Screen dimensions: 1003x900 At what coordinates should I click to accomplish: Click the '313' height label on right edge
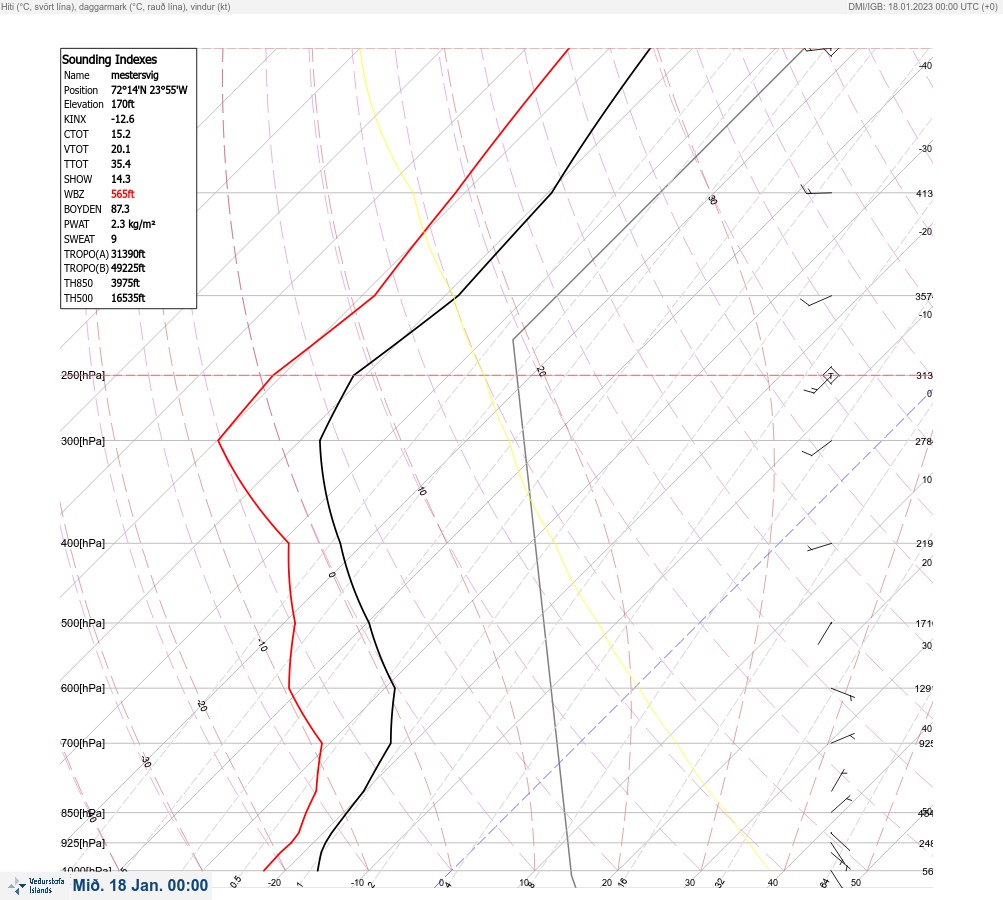[x=924, y=375]
